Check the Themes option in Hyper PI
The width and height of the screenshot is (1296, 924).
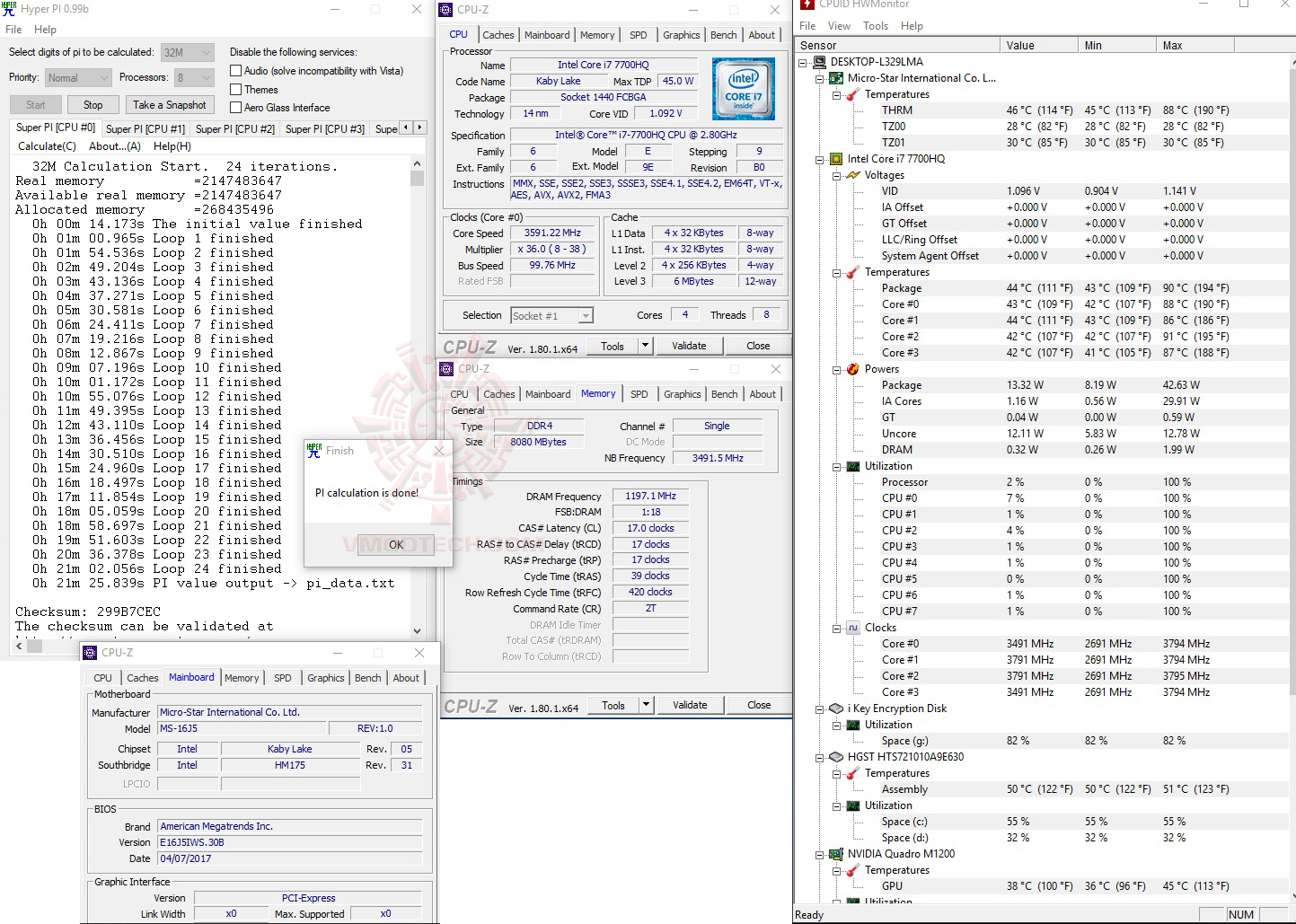click(x=234, y=89)
